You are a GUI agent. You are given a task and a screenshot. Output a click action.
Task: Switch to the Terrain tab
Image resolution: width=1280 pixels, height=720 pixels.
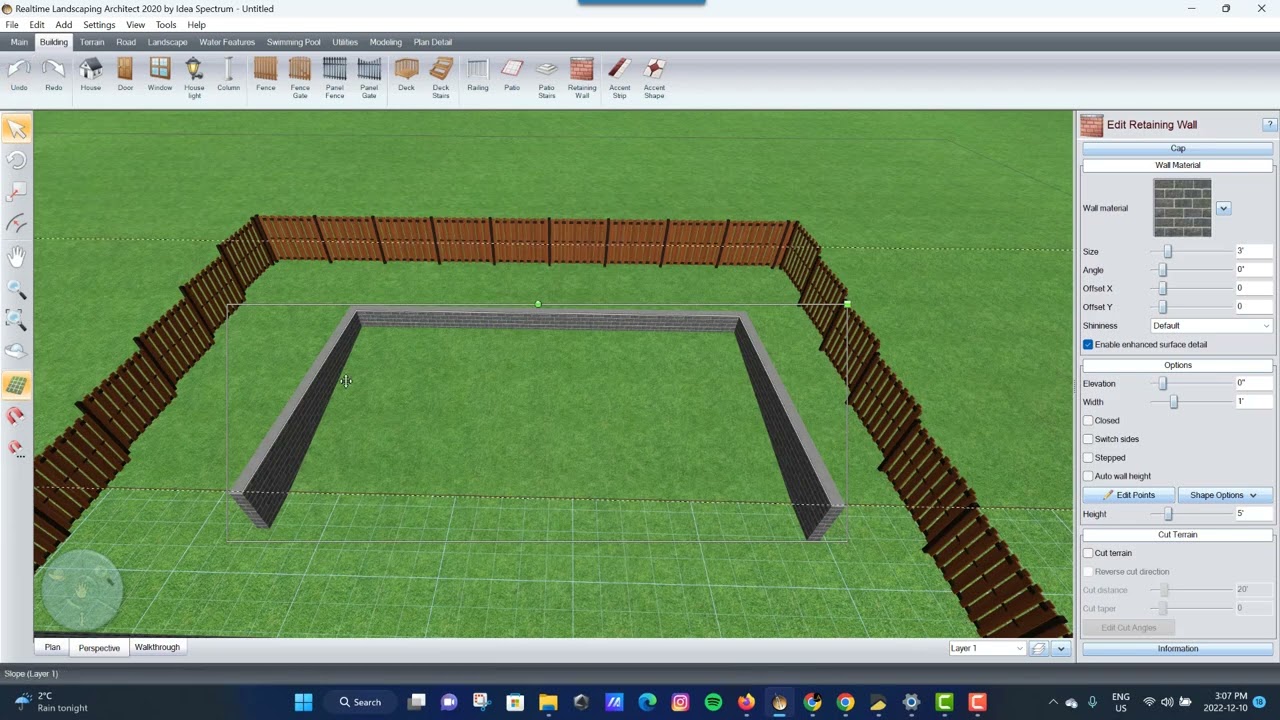[x=92, y=42]
